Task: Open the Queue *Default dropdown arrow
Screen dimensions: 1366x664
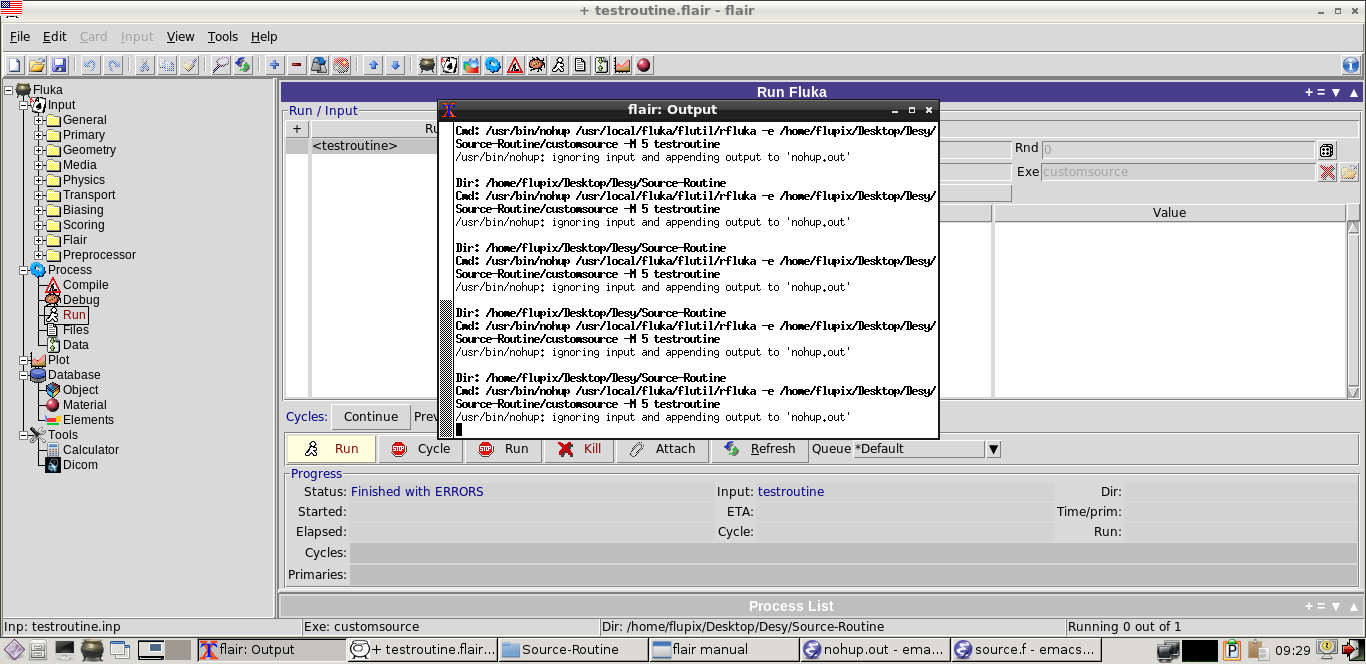Action: pyautogui.click(x=993, y=449)
